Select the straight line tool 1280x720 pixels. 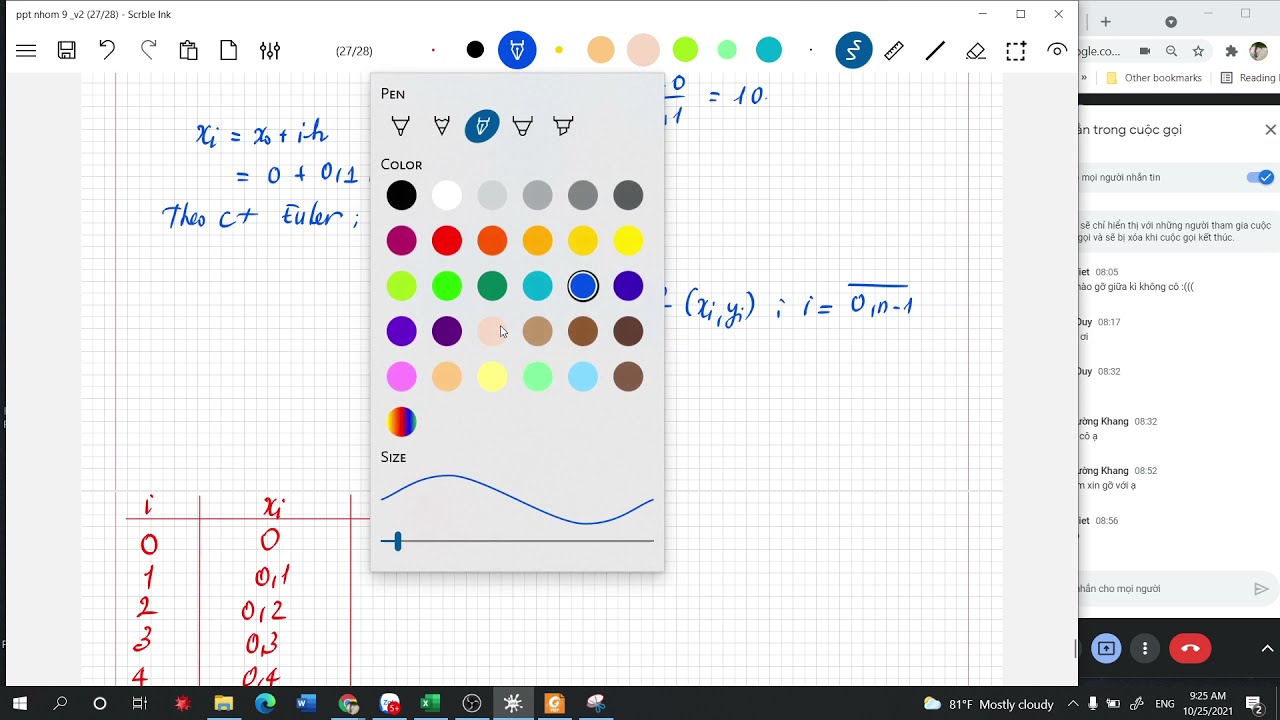[x=935, y=50]
